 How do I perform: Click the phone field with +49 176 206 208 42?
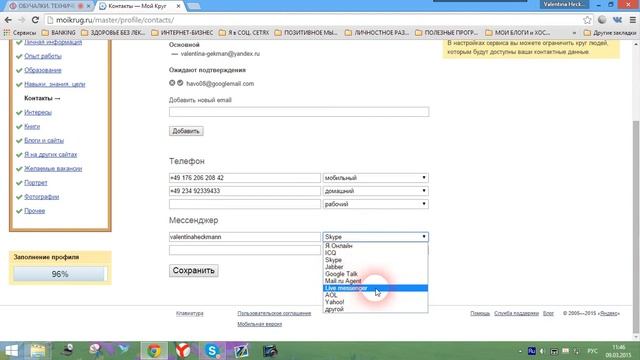(245, 178)
